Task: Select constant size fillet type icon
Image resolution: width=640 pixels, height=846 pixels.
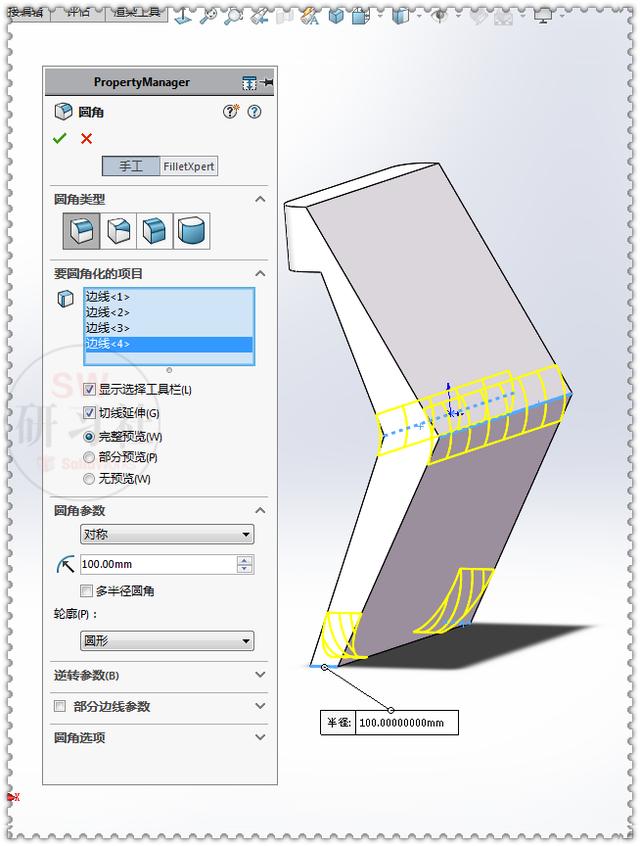Action: pyautogui.click(x=81, y=231)
